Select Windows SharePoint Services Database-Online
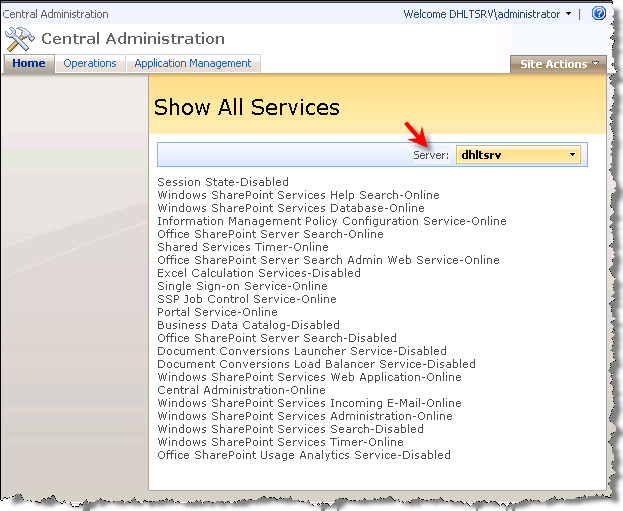This screenshot has width=623, height=511. (291, 208)
